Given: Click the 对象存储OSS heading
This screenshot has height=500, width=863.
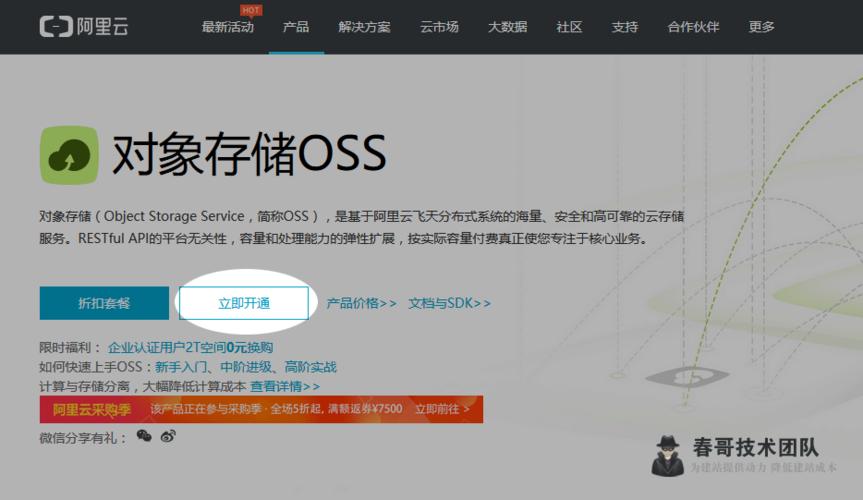Looking at the screenshot, I should tap(249, 154).
